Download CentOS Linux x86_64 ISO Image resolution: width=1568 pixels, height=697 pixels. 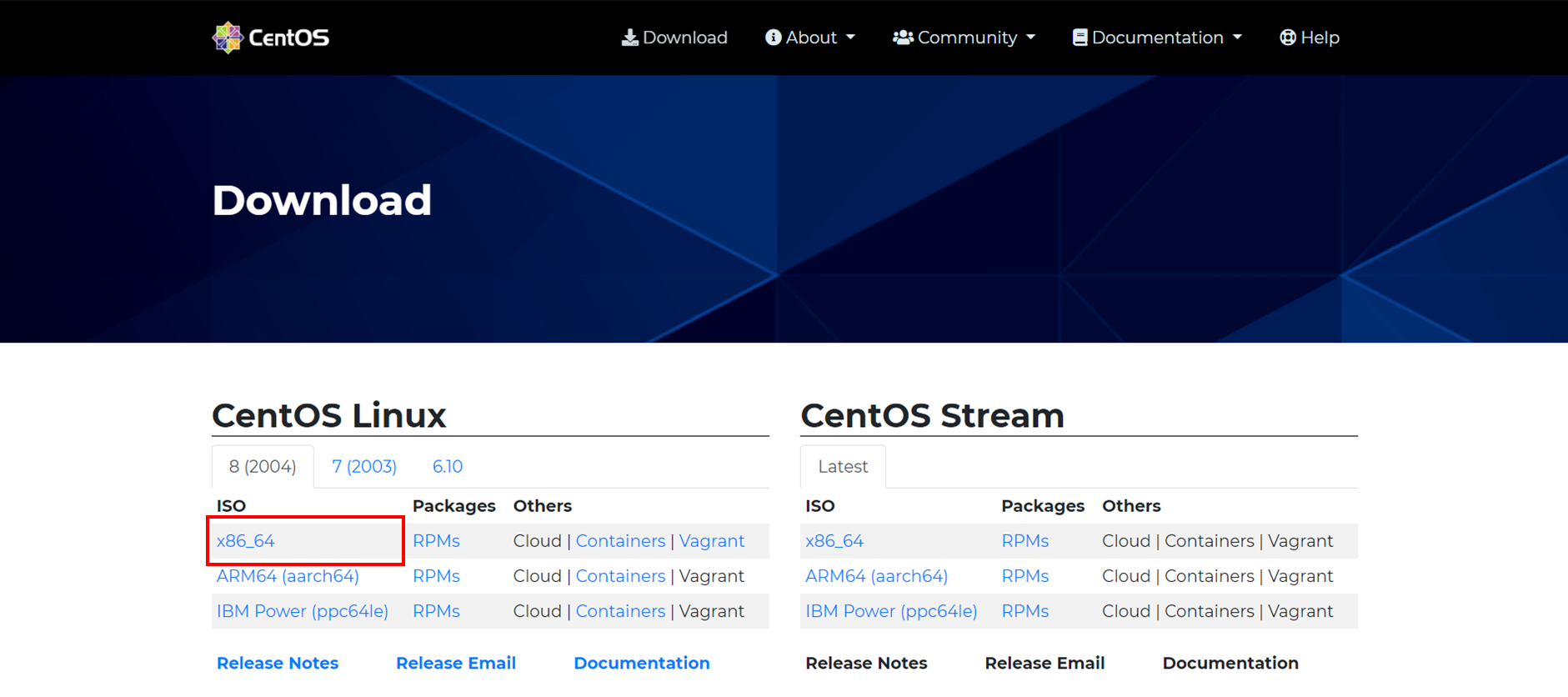click(245, 541)
